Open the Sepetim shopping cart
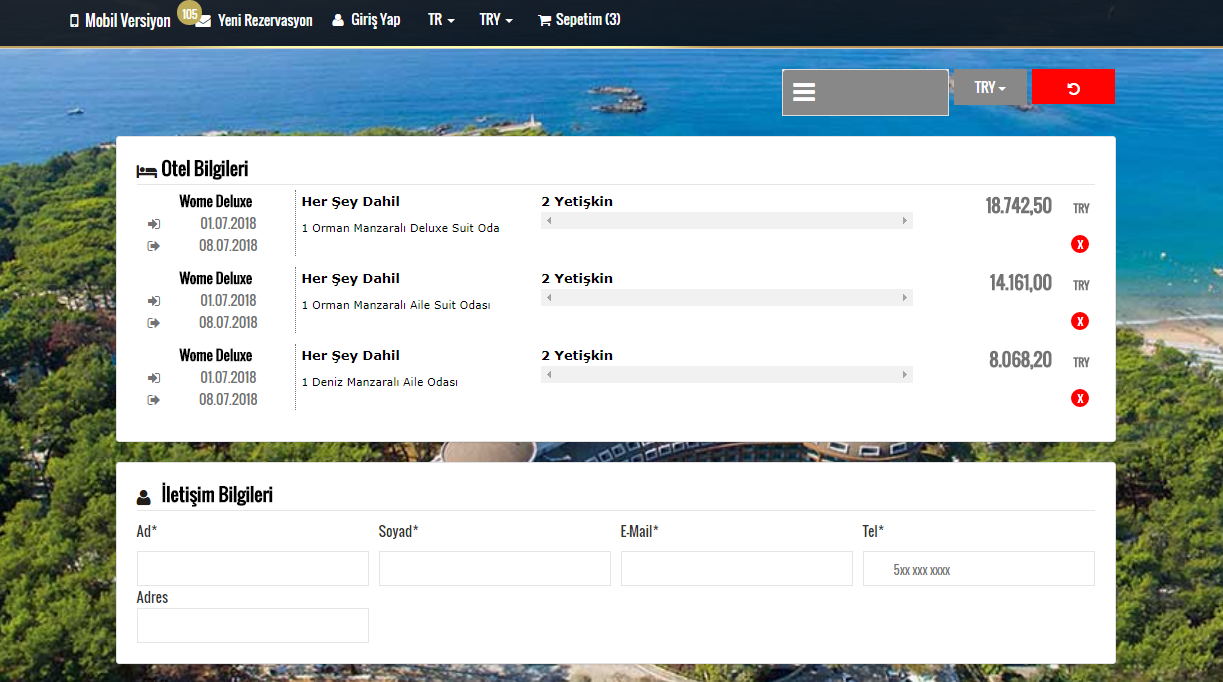The image size is (1223, 682). (579, 19)
